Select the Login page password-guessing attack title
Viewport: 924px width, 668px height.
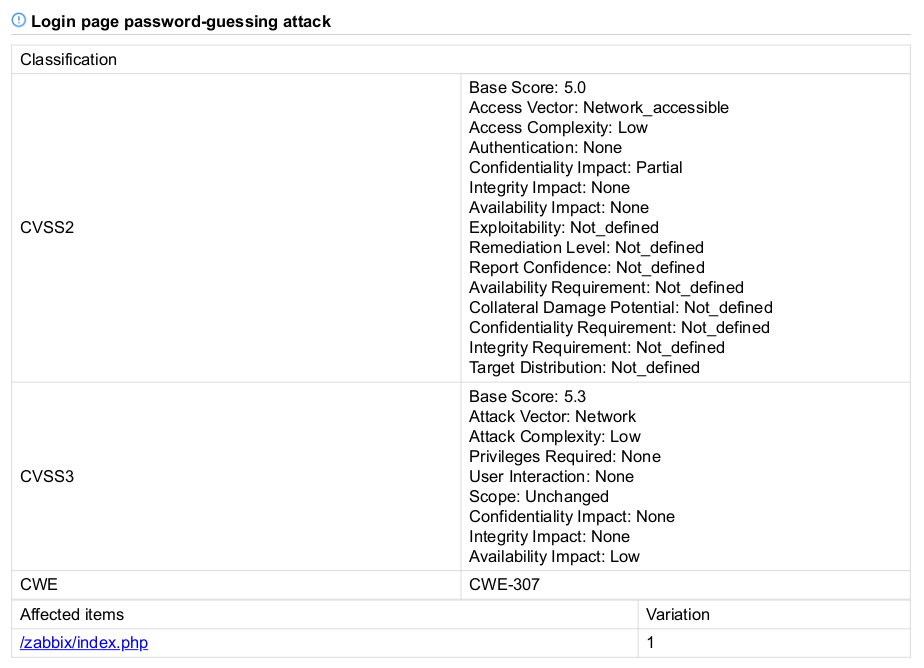coord(181,22)
